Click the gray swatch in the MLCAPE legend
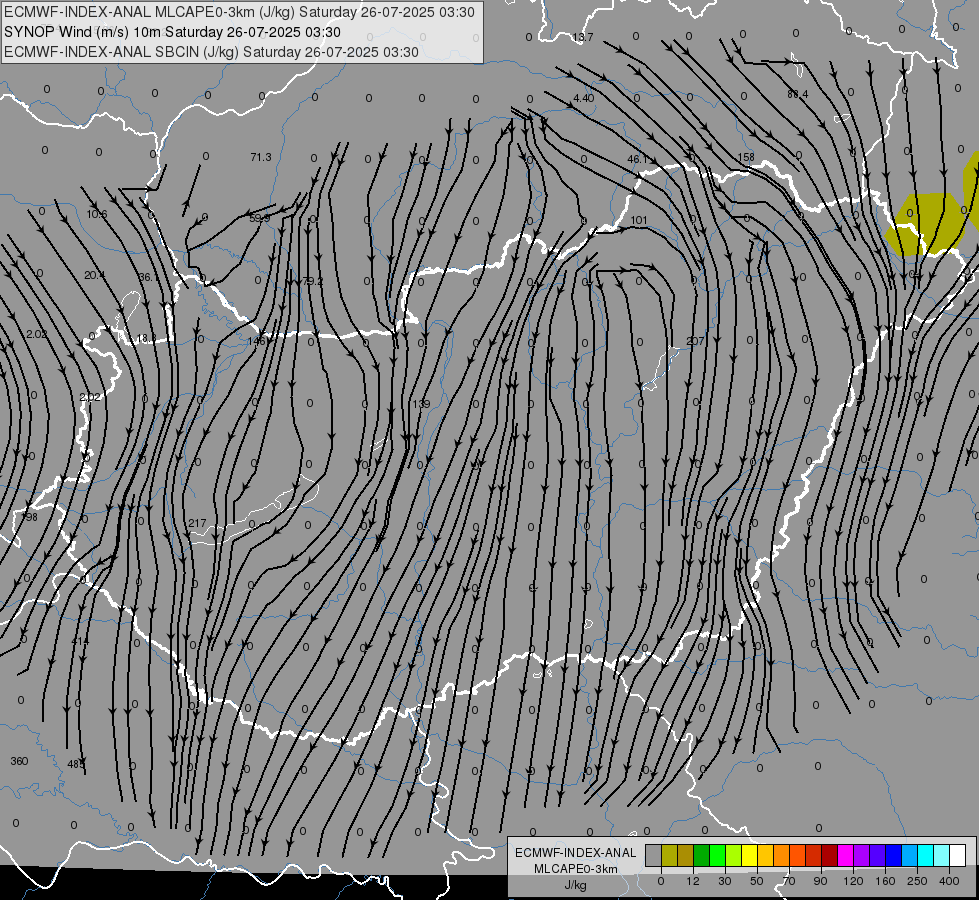 click(x=654, y=855)
